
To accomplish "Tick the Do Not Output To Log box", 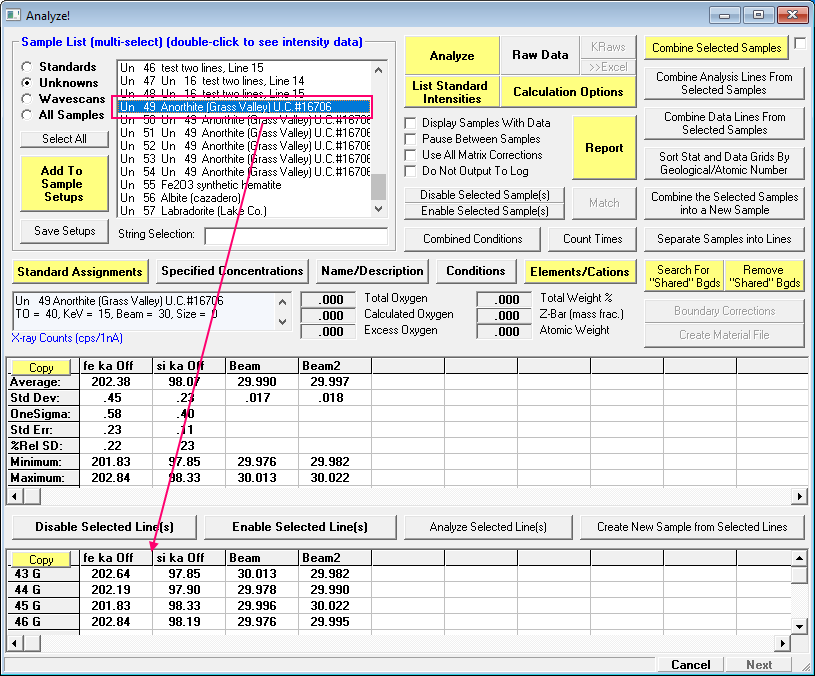I will point(410,171).
